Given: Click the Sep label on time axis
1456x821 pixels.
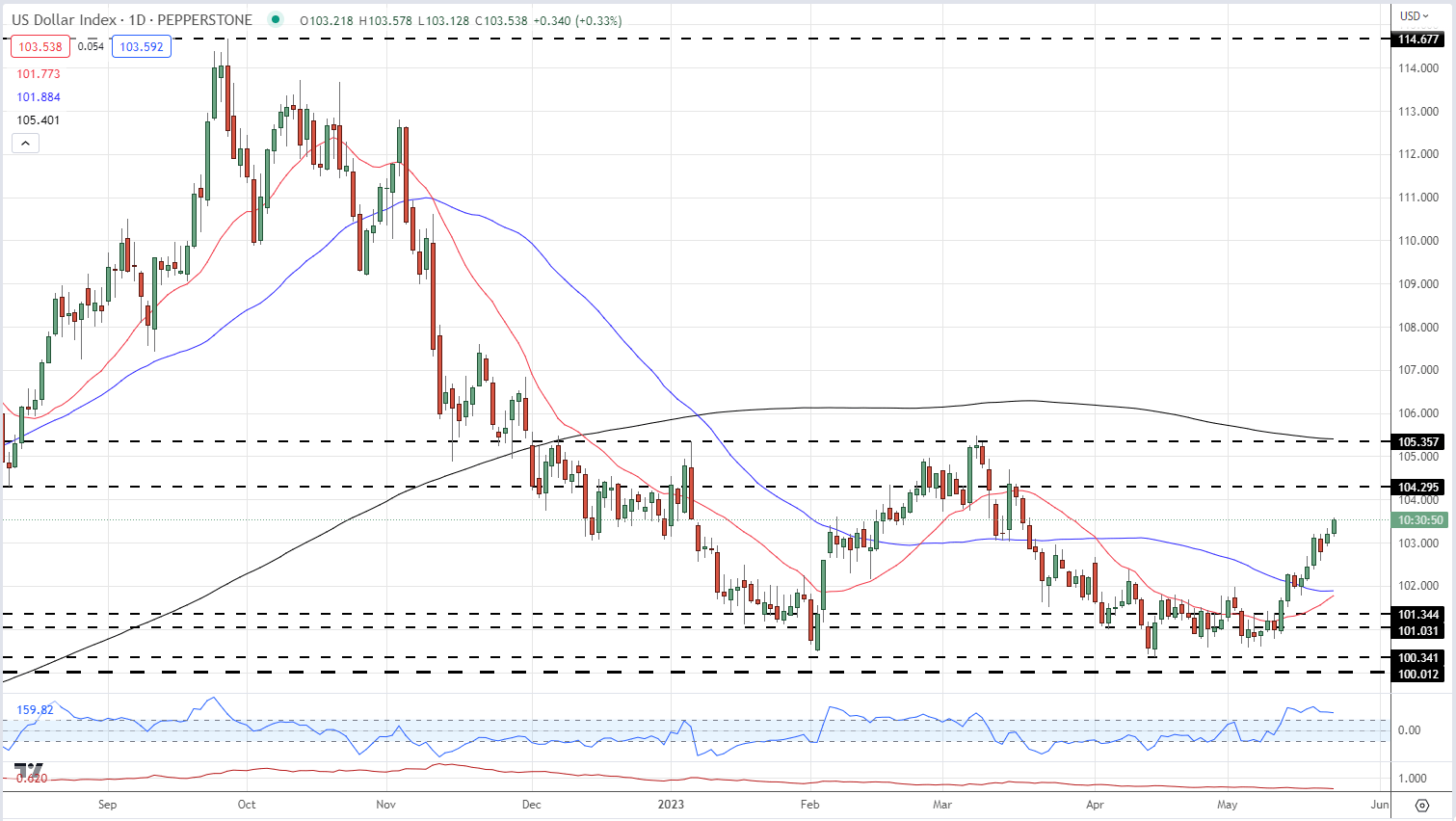Looking at the screenshot, I should 107,805.
